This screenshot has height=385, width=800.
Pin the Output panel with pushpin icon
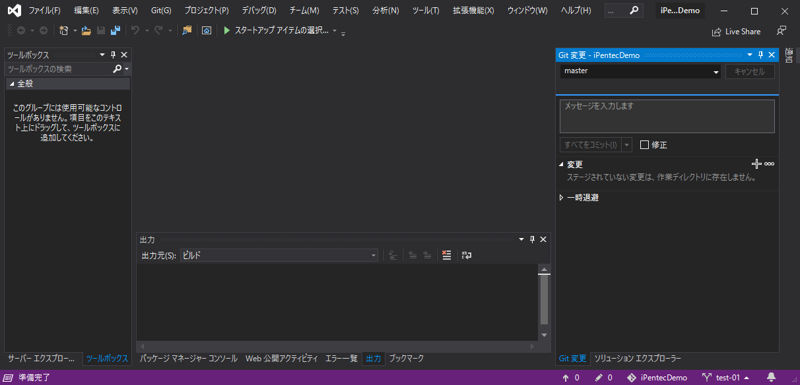point(532,240)
